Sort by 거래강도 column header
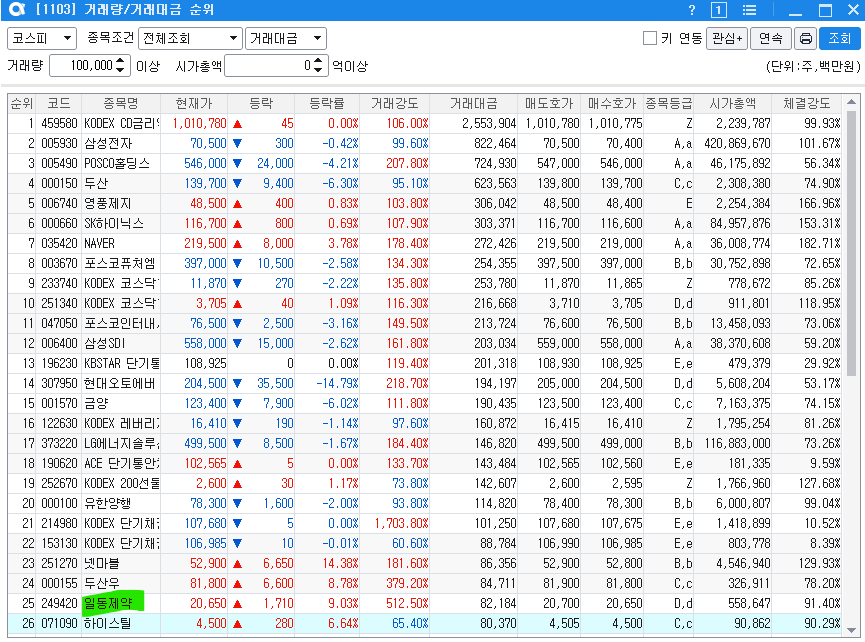Viewport: 865px width, 642px height. (394, 103)
